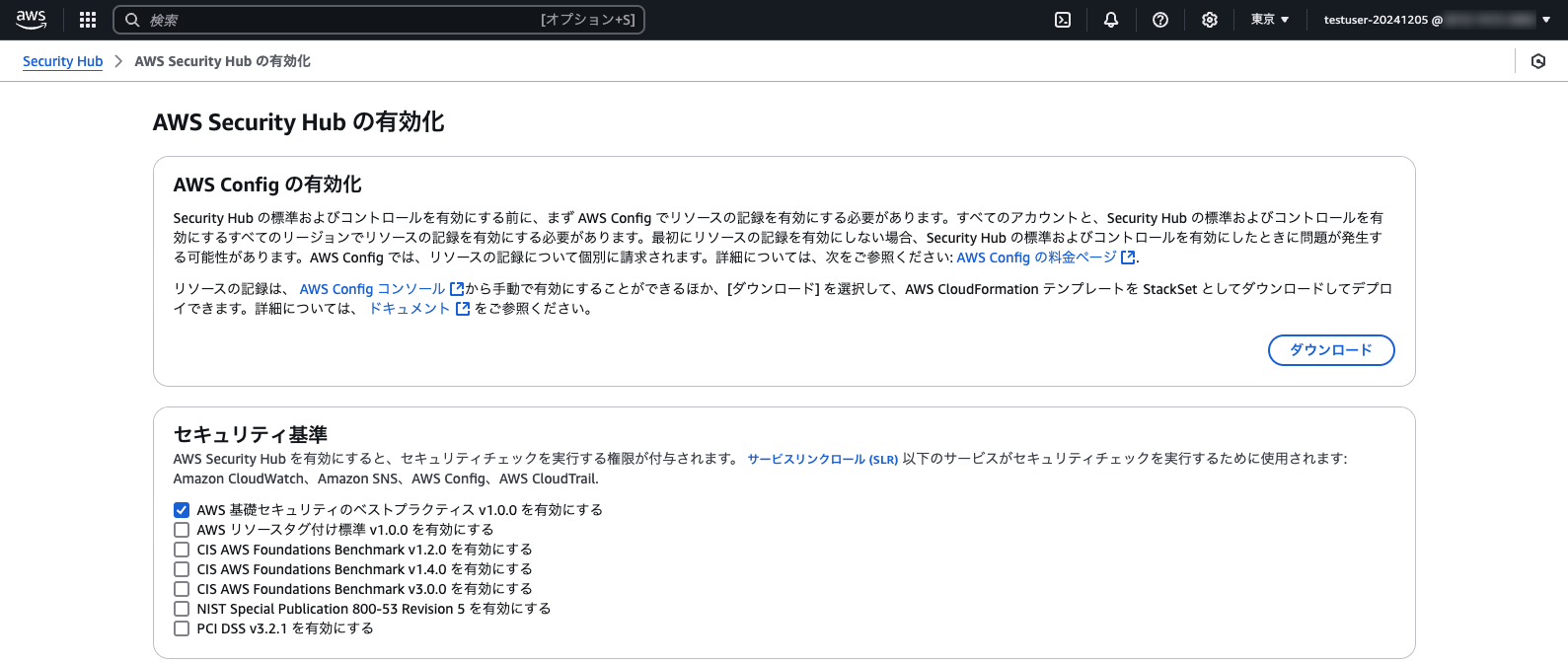This screenshot has width=1568, height=664.
Task: Enable PCI DSS v3.2.1 checkbox
Action: (182, 628)
